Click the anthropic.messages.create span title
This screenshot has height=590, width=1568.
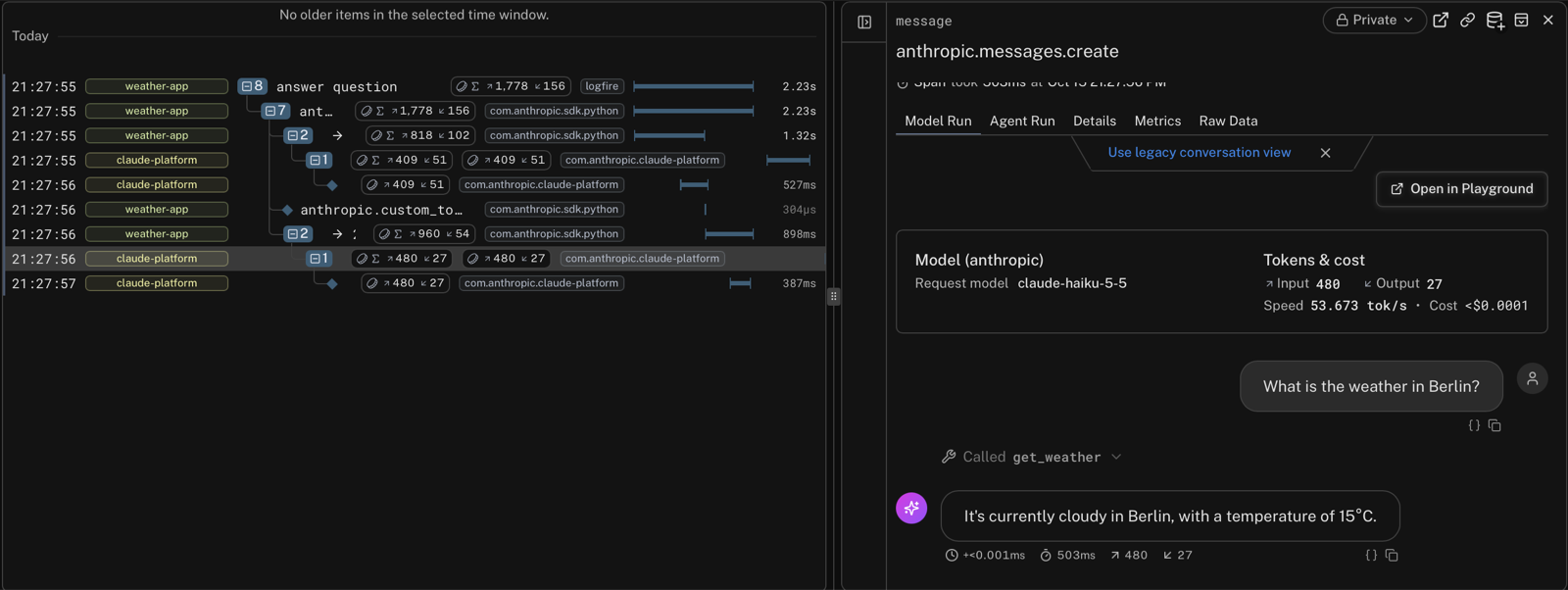pyautogui.click(x=1006, y=51)
